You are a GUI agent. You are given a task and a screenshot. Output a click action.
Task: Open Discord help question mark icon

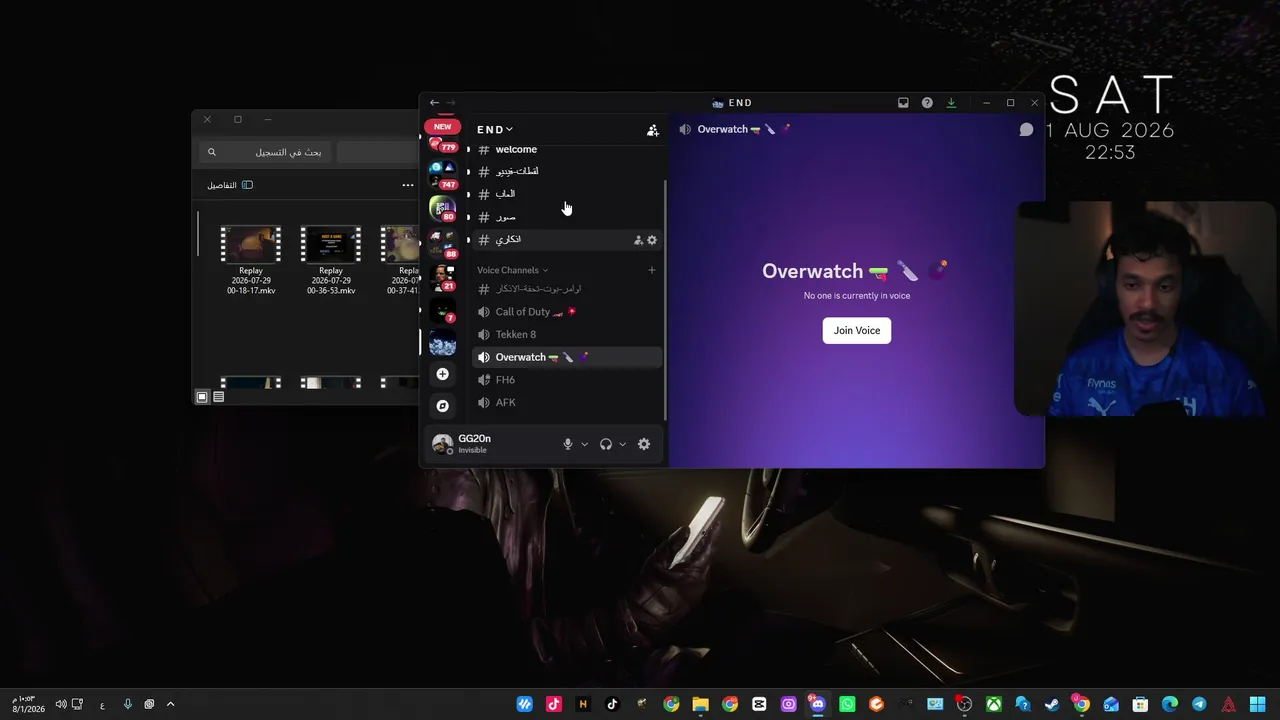tap(927, 103)
